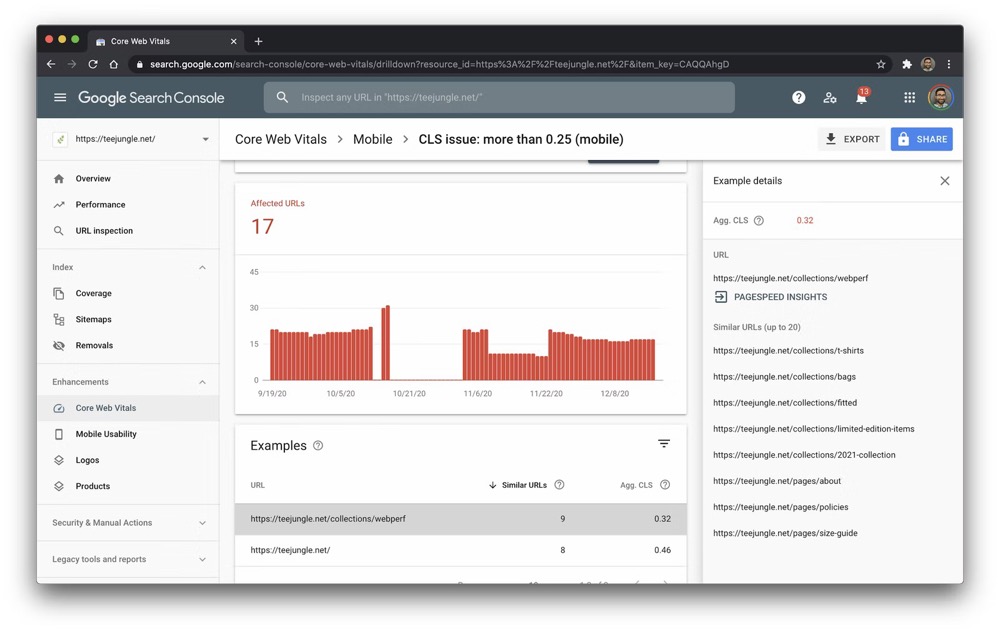Click the Help question mark icon
1000x632 pixels.
(798, 98)
